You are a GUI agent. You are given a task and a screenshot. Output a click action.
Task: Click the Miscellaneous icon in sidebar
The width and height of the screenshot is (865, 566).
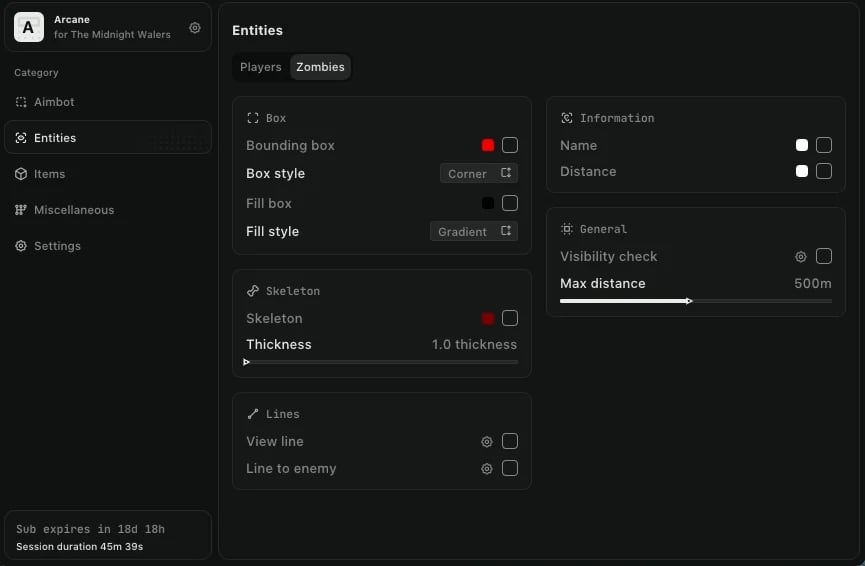pos(21,210)
